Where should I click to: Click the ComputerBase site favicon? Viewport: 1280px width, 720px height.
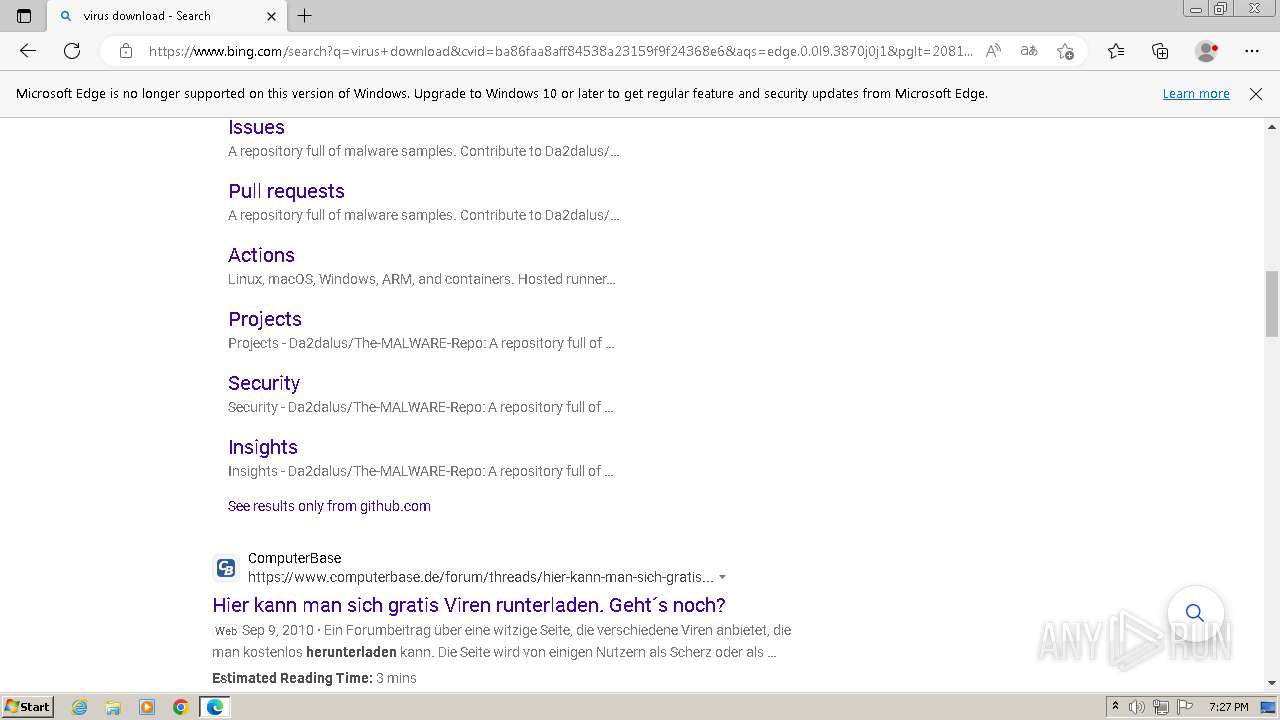tap(226, 568)
